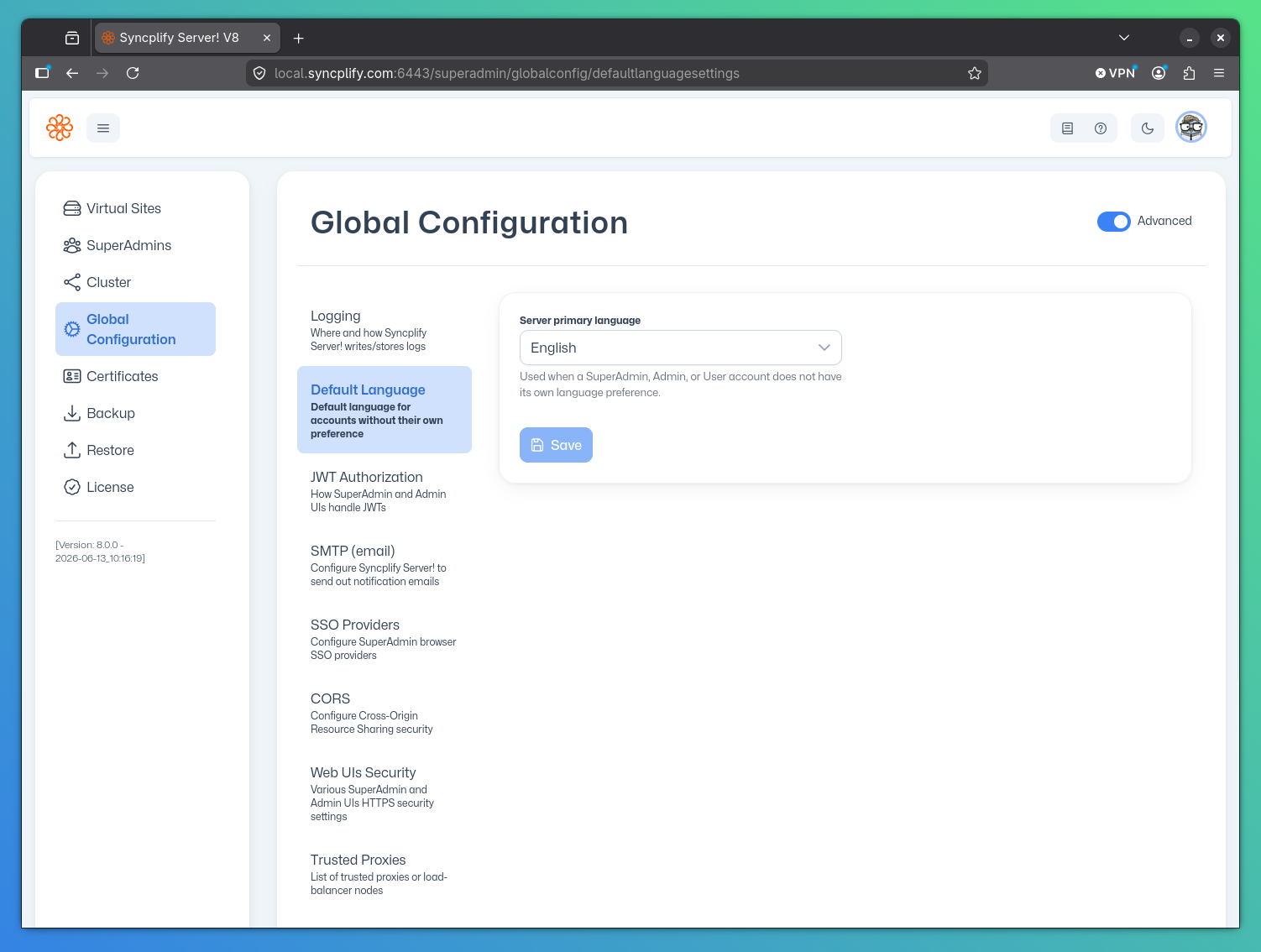Click the Global Configuration page heading

(x=469, y=222)
